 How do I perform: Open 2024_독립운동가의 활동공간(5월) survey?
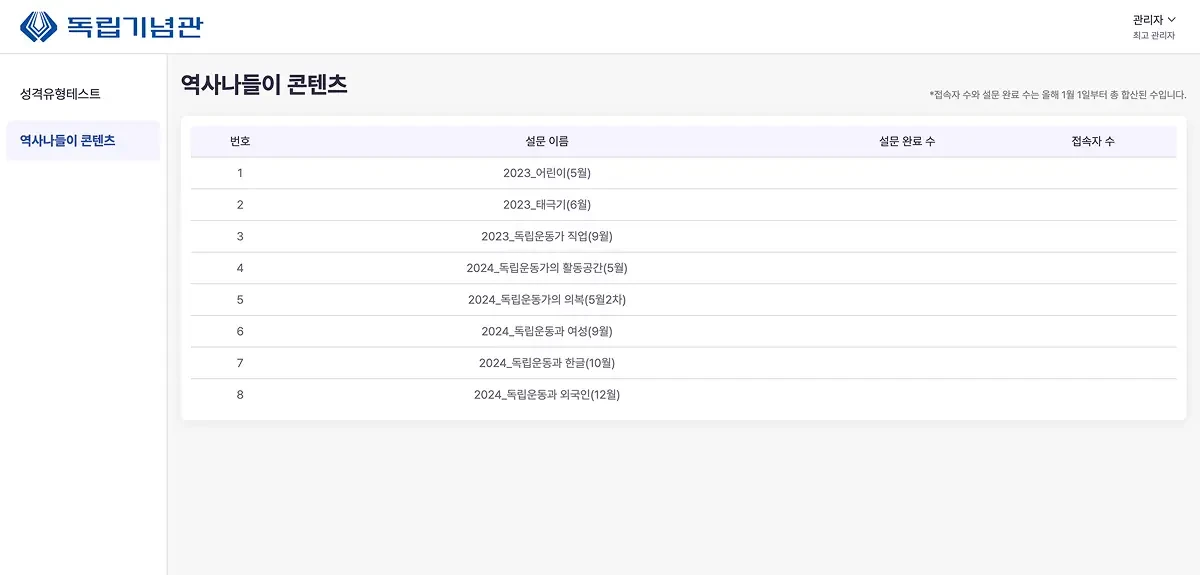click(x=547, y=268)
